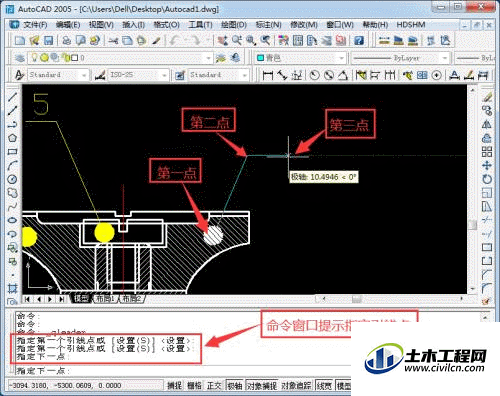This screenshot has width=500, height=396.
Task: Click the Help question mark icon
Action: 359,41
